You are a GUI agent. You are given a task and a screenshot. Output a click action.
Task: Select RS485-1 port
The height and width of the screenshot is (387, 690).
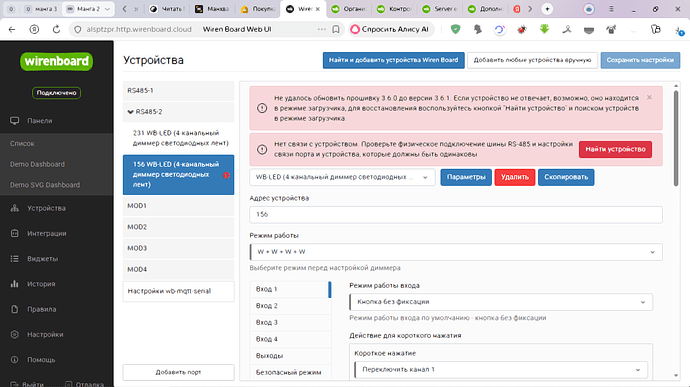click(178, 91)
